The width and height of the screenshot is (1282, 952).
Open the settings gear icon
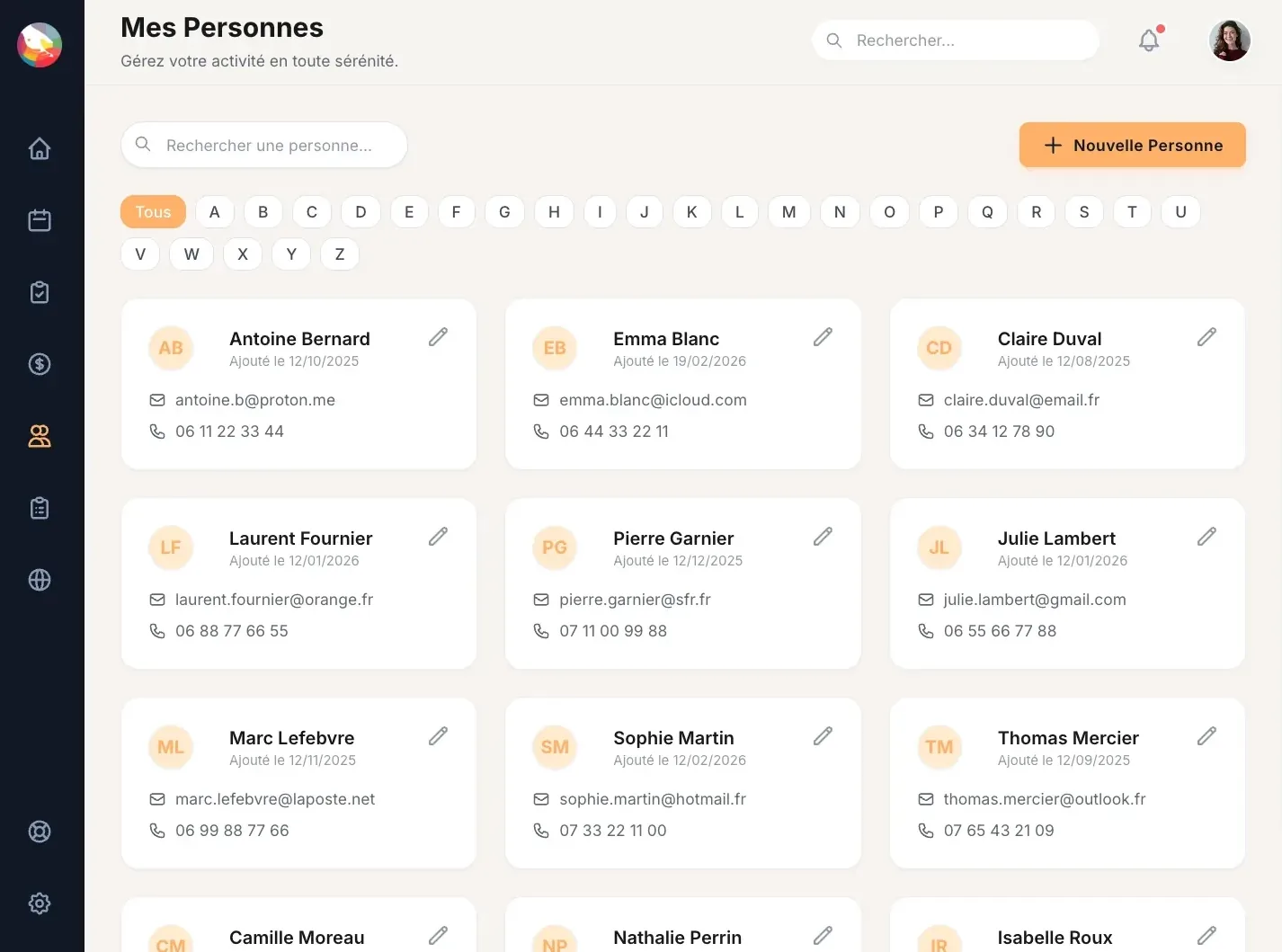[x=40, y=903]
